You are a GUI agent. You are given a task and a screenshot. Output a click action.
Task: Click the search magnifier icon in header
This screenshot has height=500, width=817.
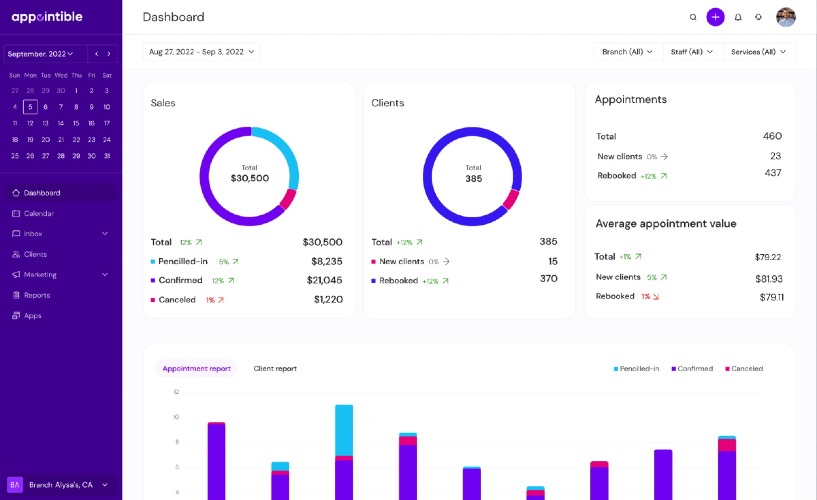coord(693,17)
